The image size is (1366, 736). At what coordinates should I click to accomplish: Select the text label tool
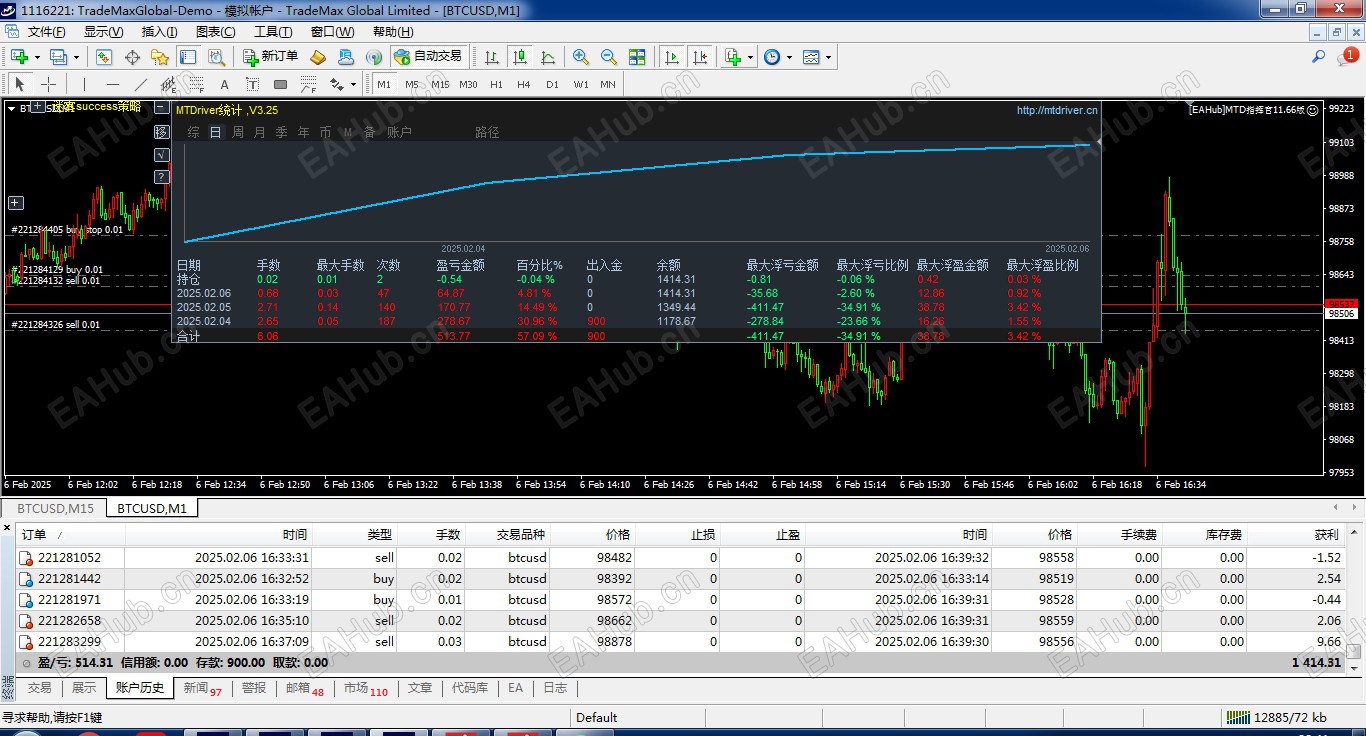pos(252,85)
